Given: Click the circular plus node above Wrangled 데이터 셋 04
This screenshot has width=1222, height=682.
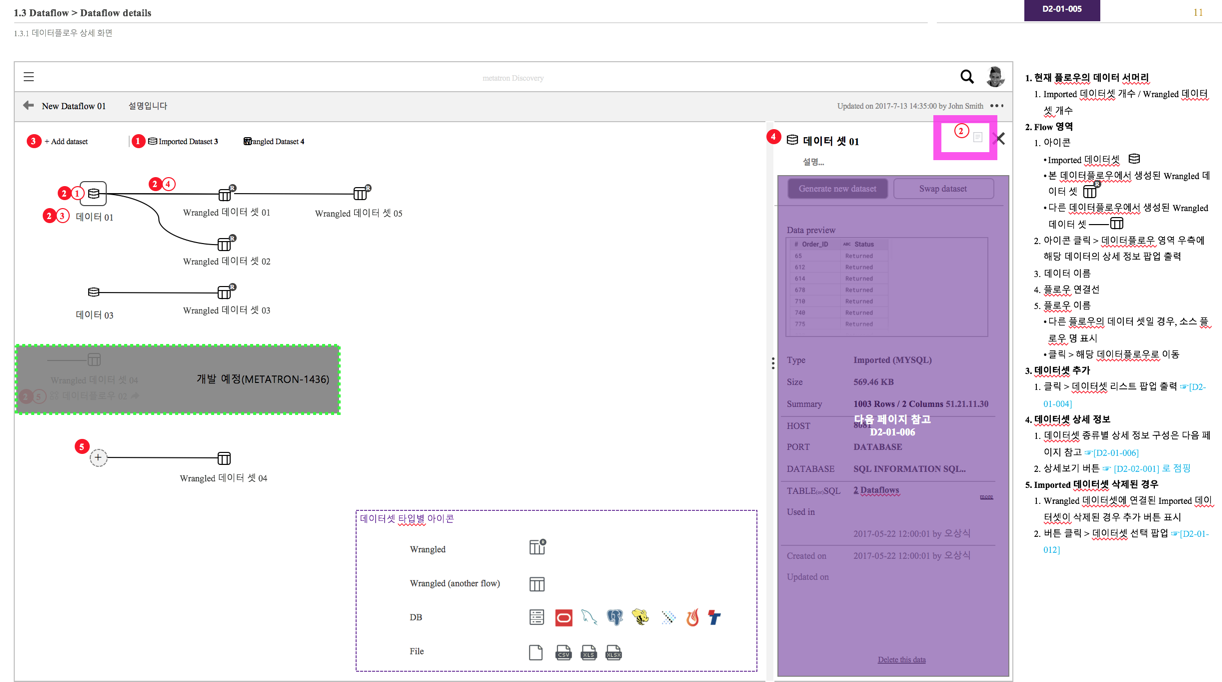Looking at the screenshot, I should (x=98, y=457).
